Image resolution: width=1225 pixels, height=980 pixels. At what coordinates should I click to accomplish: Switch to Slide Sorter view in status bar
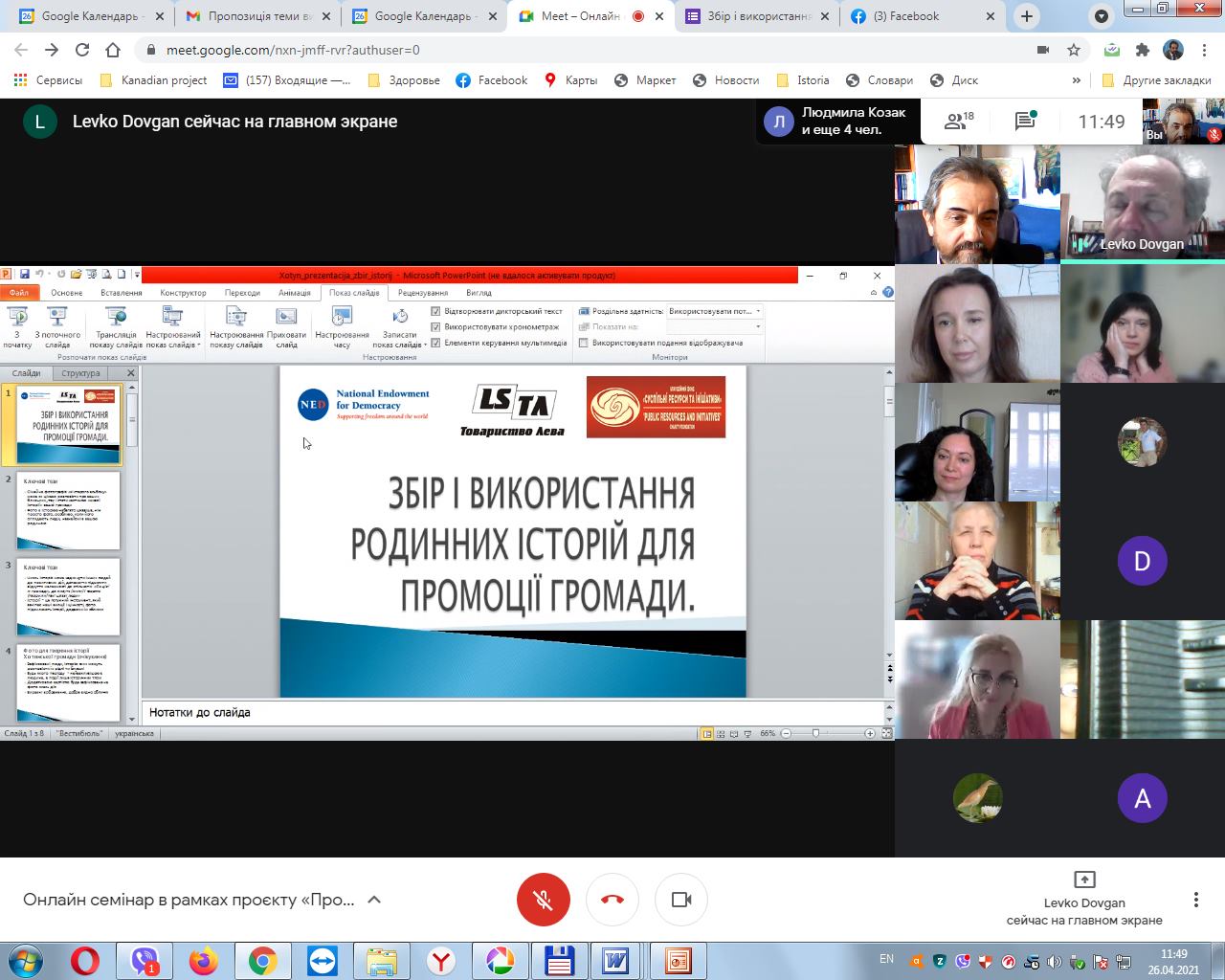(721, 734)
